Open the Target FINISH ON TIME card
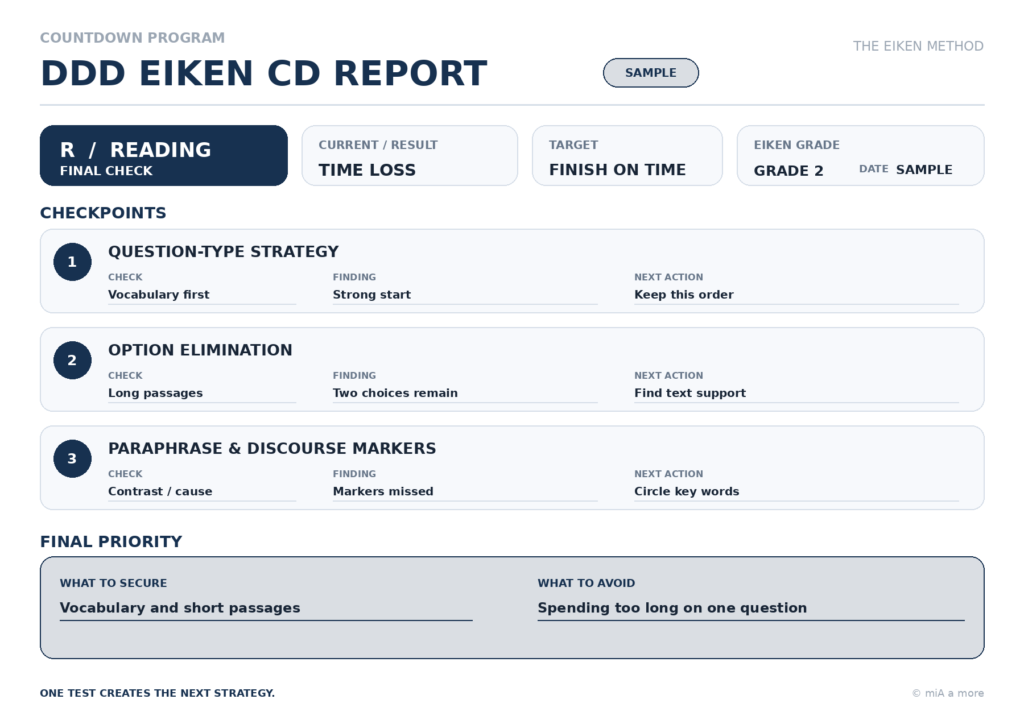 click(x=627, y=155)
